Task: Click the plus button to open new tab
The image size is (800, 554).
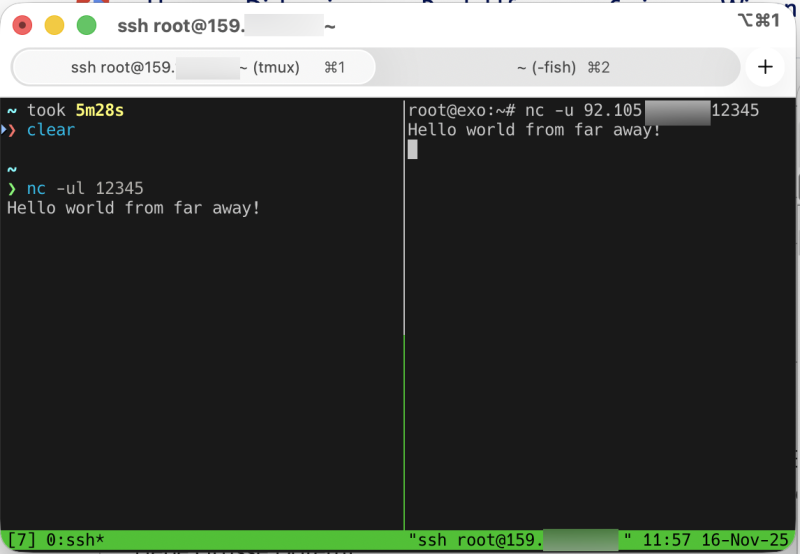Action: point(766,68)
